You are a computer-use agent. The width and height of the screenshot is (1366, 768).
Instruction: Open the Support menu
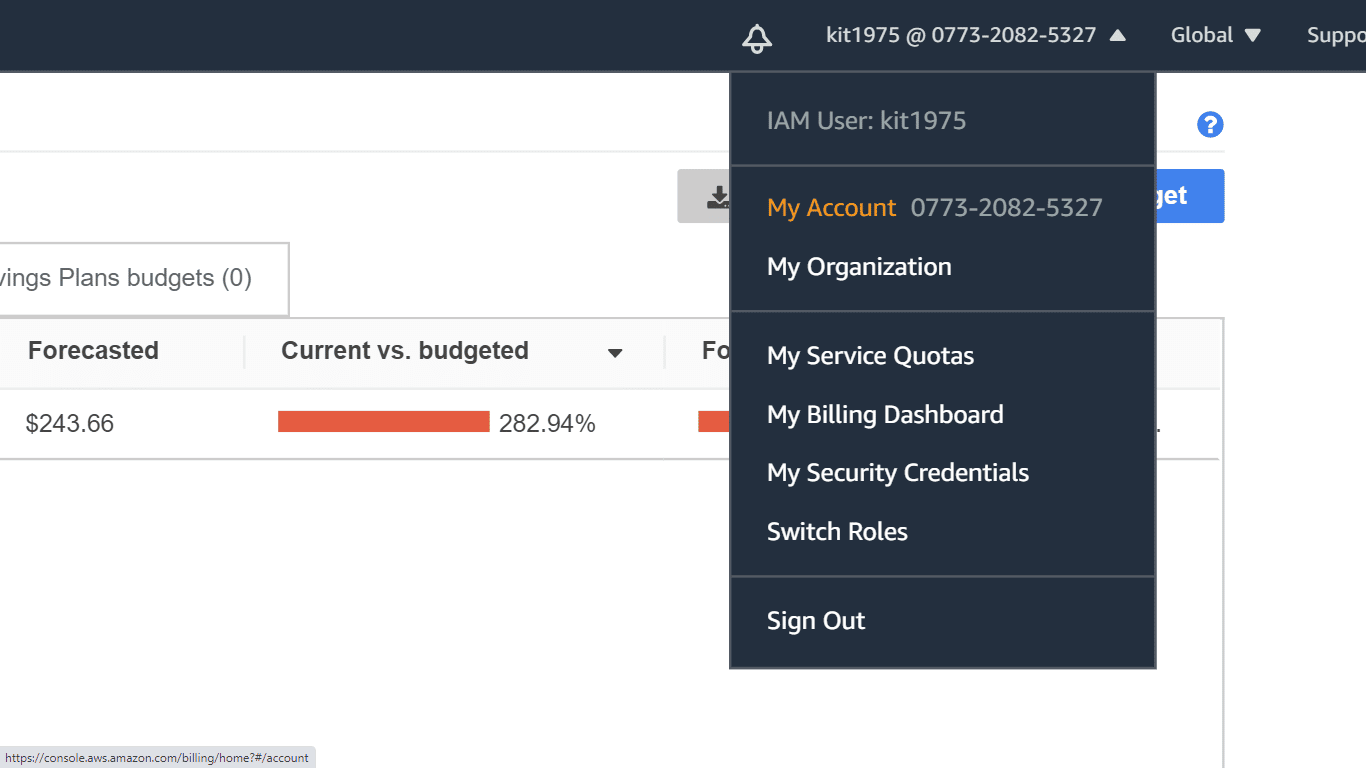pos(1336,34)
